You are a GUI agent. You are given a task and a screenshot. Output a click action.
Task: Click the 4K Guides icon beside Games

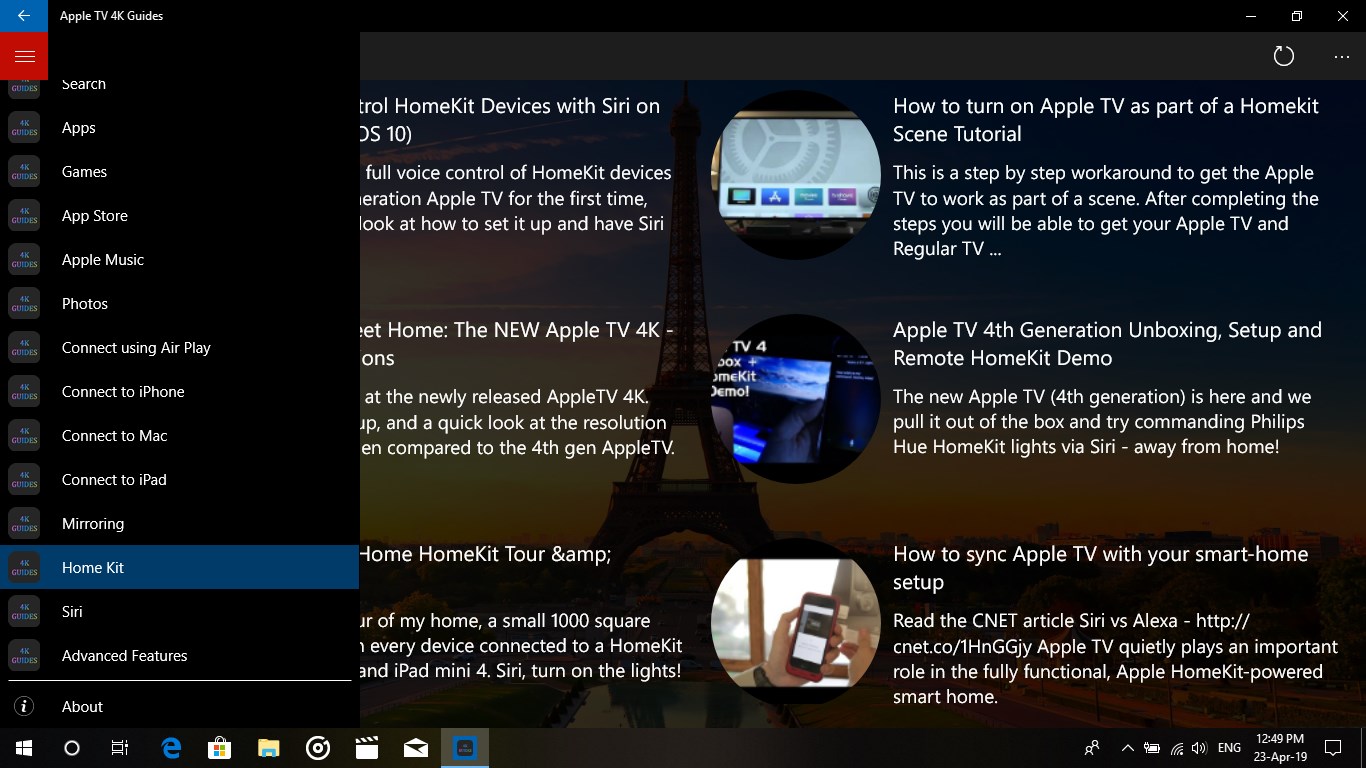pos(24,172)
